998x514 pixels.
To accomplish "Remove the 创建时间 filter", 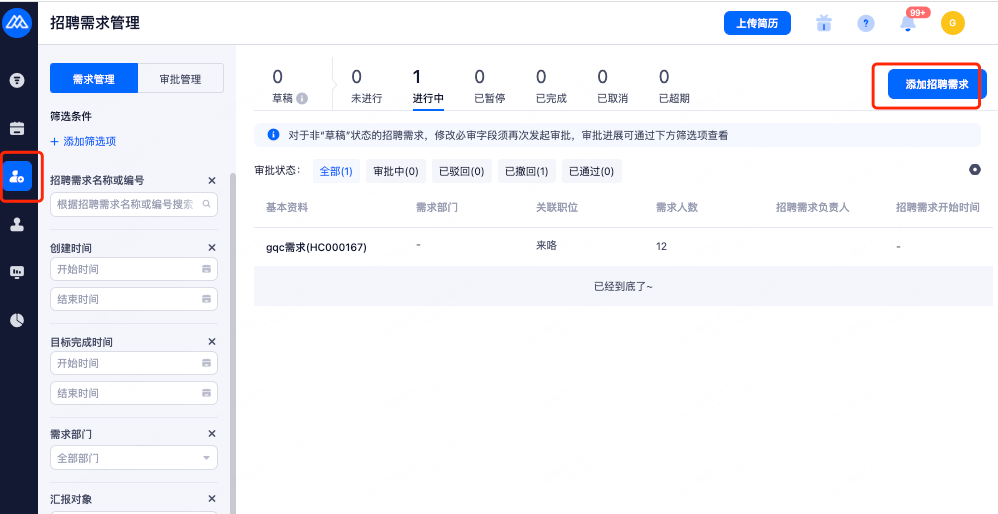I will (x=211, y=247).
